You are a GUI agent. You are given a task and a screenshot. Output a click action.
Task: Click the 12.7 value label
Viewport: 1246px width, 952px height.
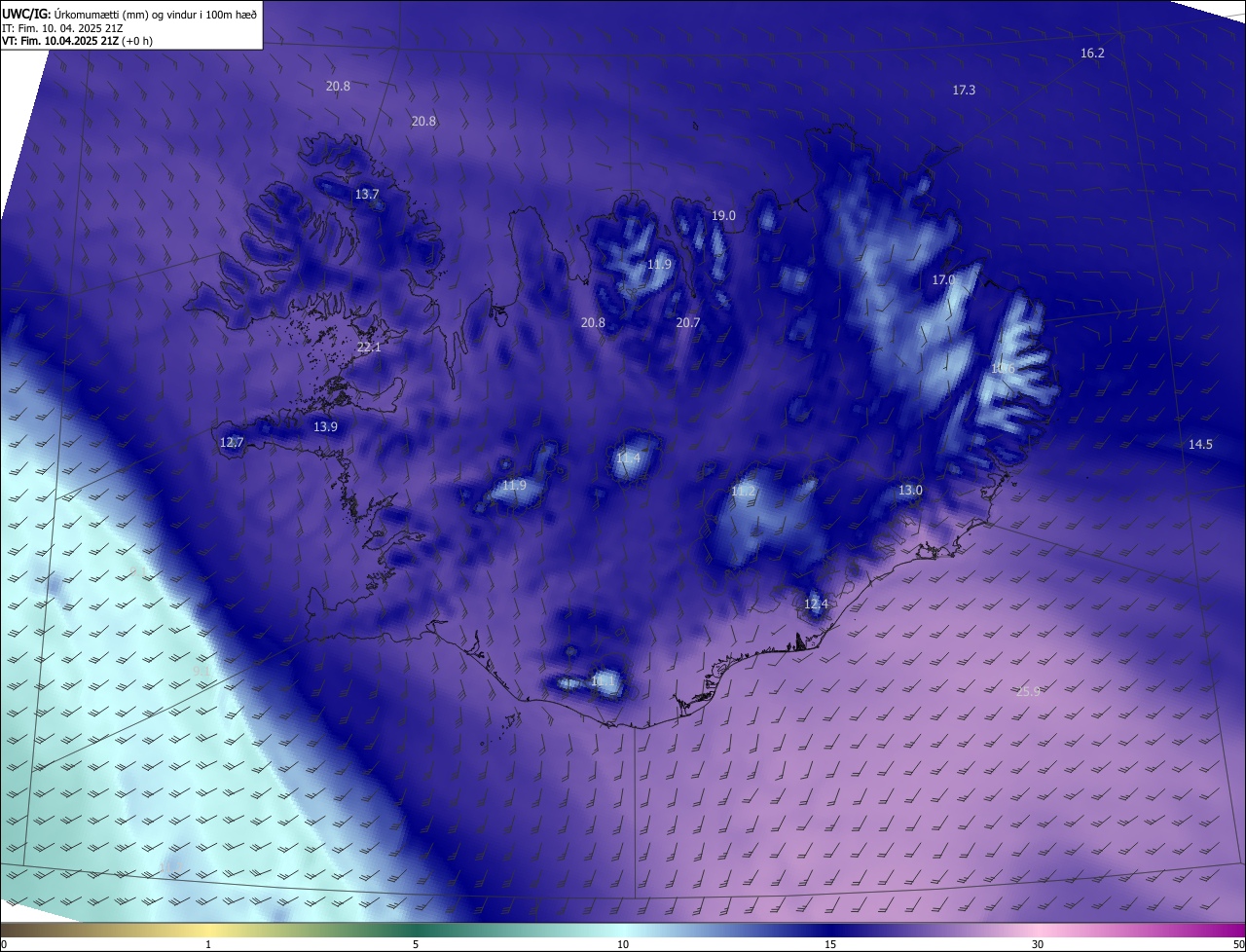pyautogui.click(x=232, y=442)
